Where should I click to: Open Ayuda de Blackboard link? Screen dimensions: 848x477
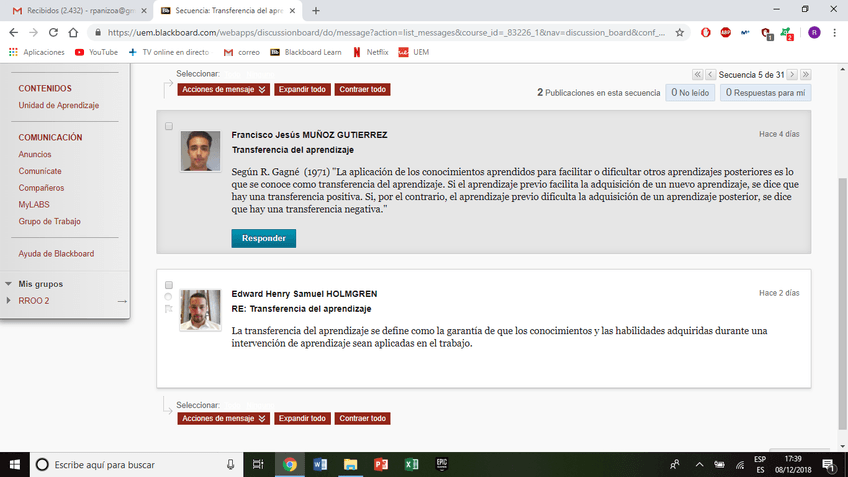(x=56, y=254)
